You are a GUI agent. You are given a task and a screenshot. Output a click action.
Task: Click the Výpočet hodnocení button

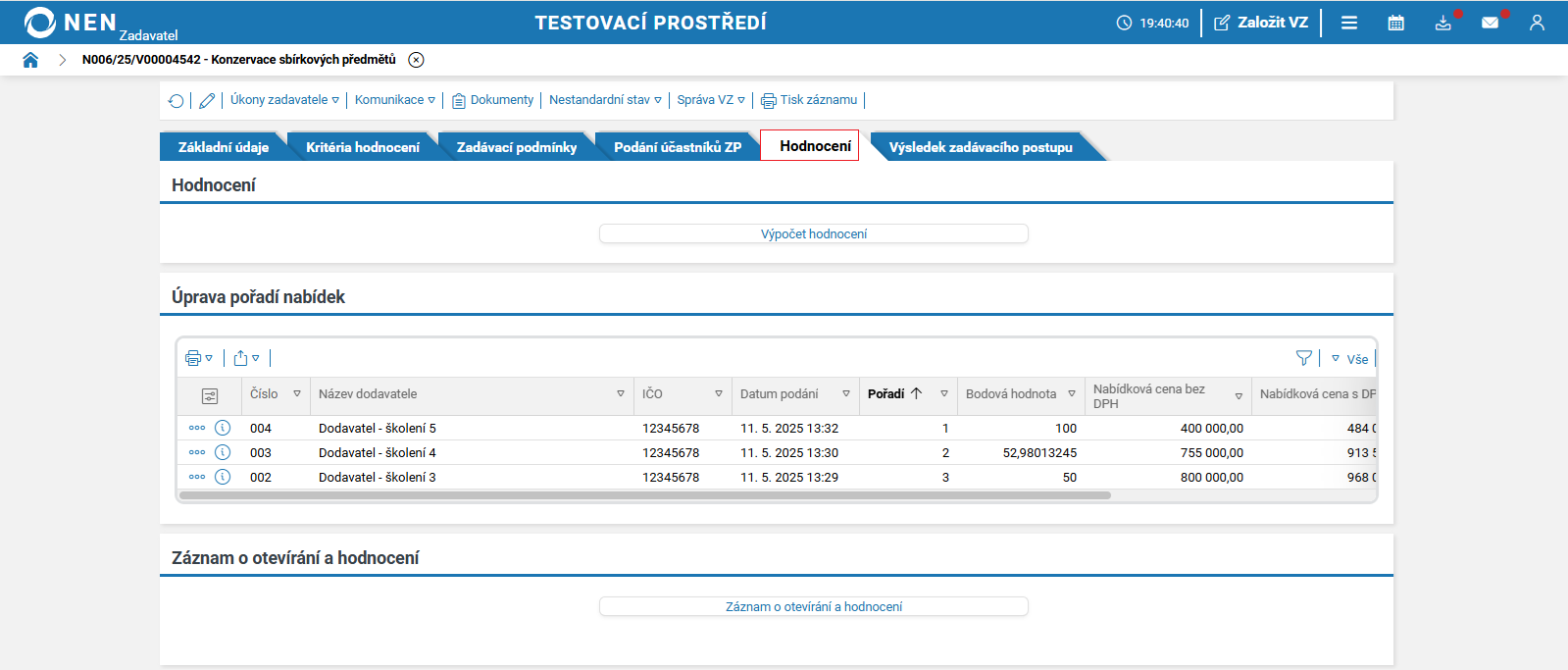coord(813,233)
